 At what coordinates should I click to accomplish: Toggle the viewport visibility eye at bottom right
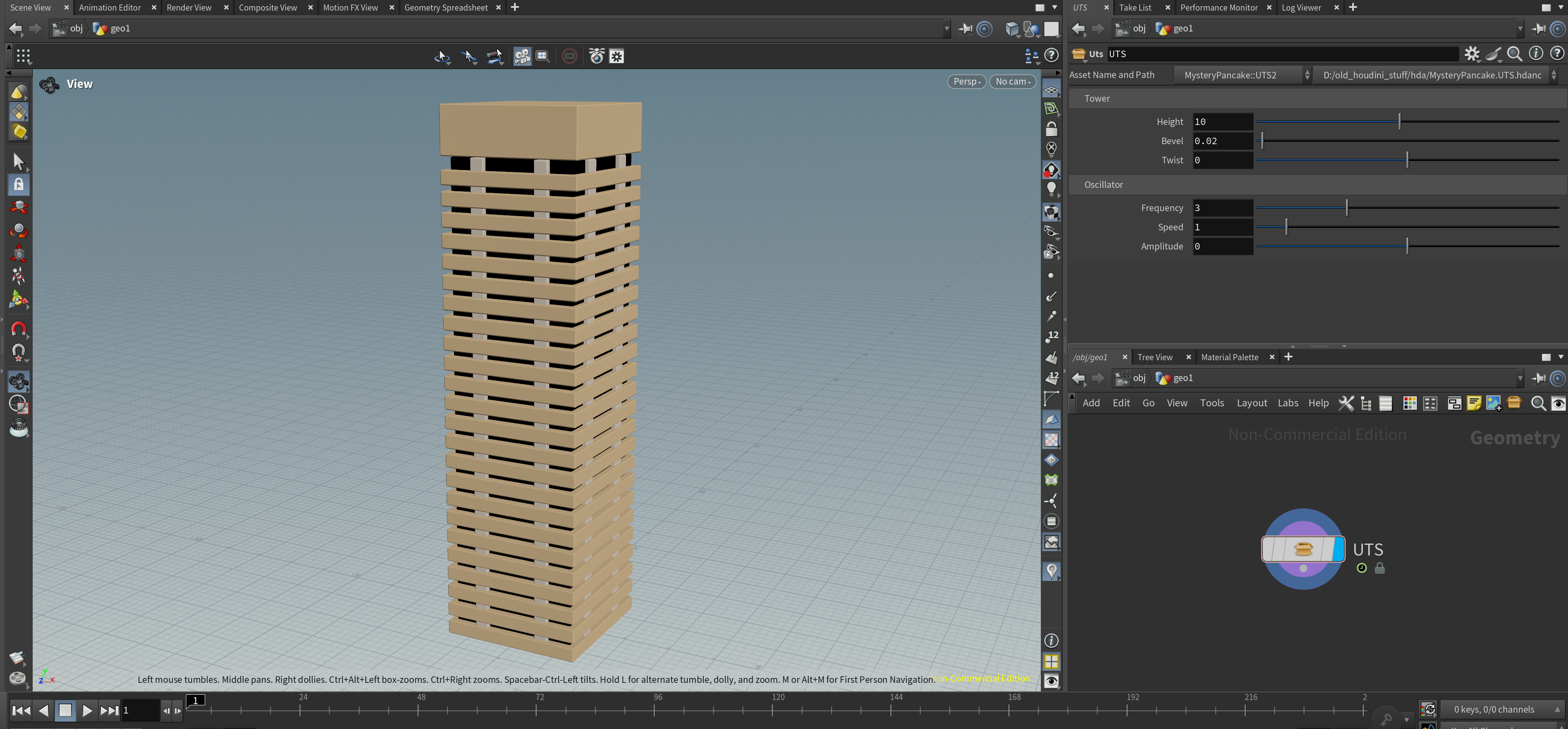point(1051,681)
